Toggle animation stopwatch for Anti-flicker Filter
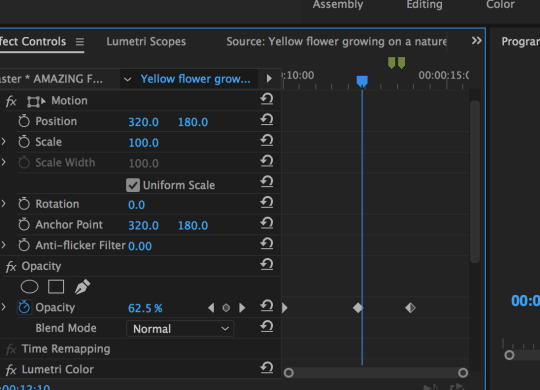Viewport: 540px width, 390px height. [24, 245]
